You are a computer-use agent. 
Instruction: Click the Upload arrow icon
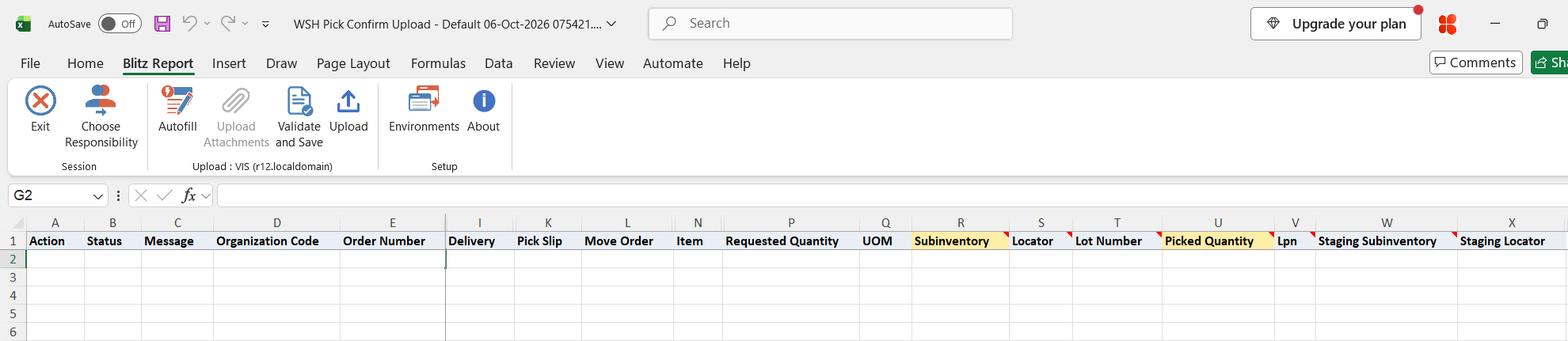tap(348, 101)
